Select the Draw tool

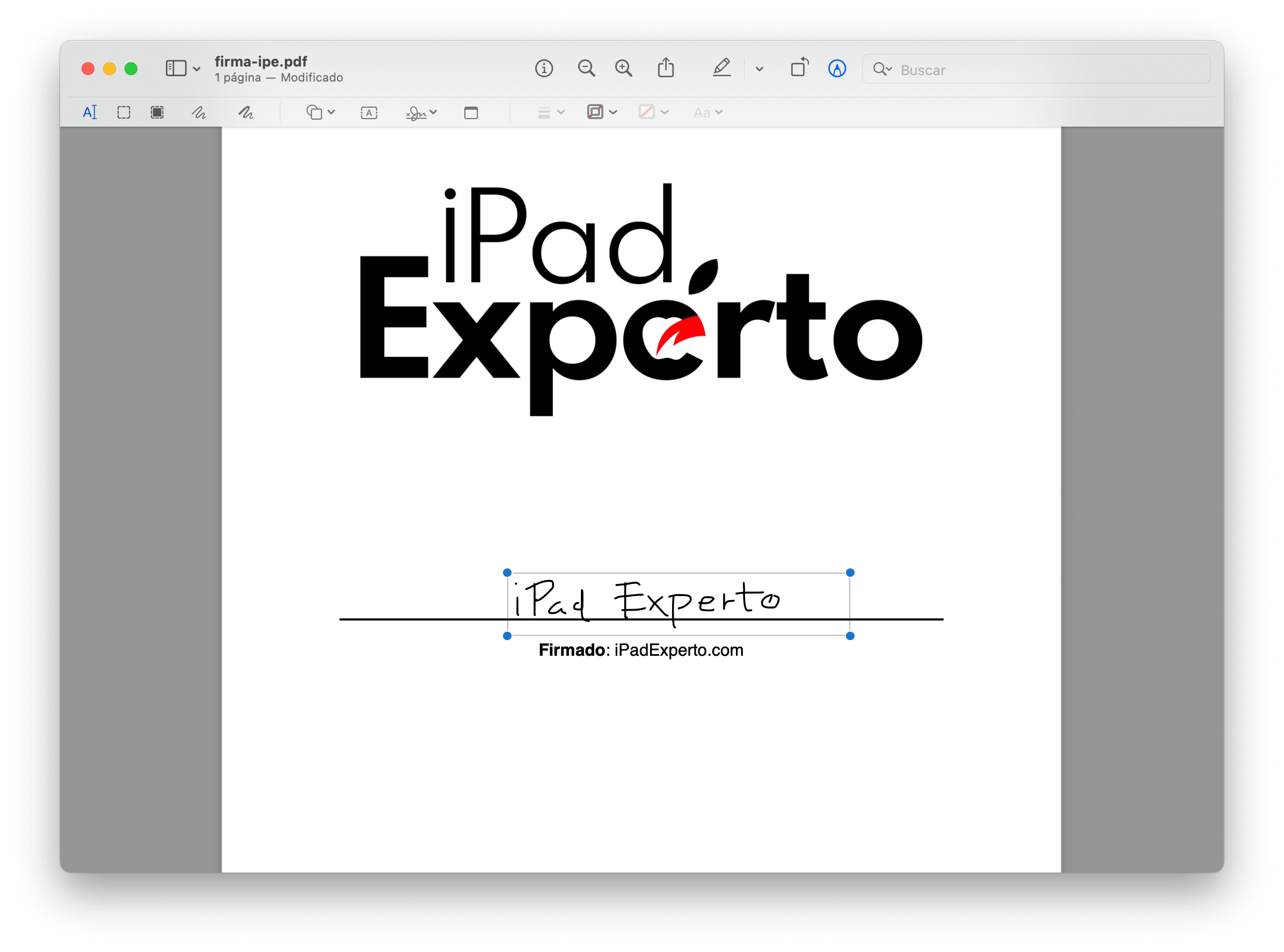pos(247,113)
